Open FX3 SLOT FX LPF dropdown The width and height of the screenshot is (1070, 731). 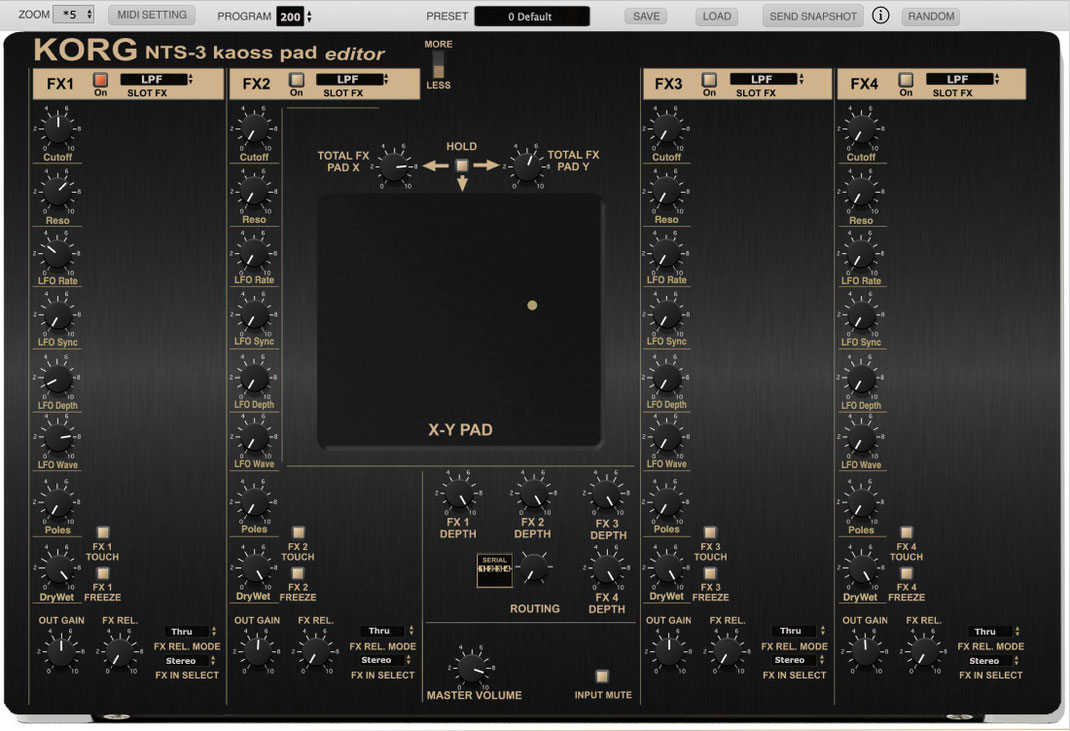pos(766,79)
